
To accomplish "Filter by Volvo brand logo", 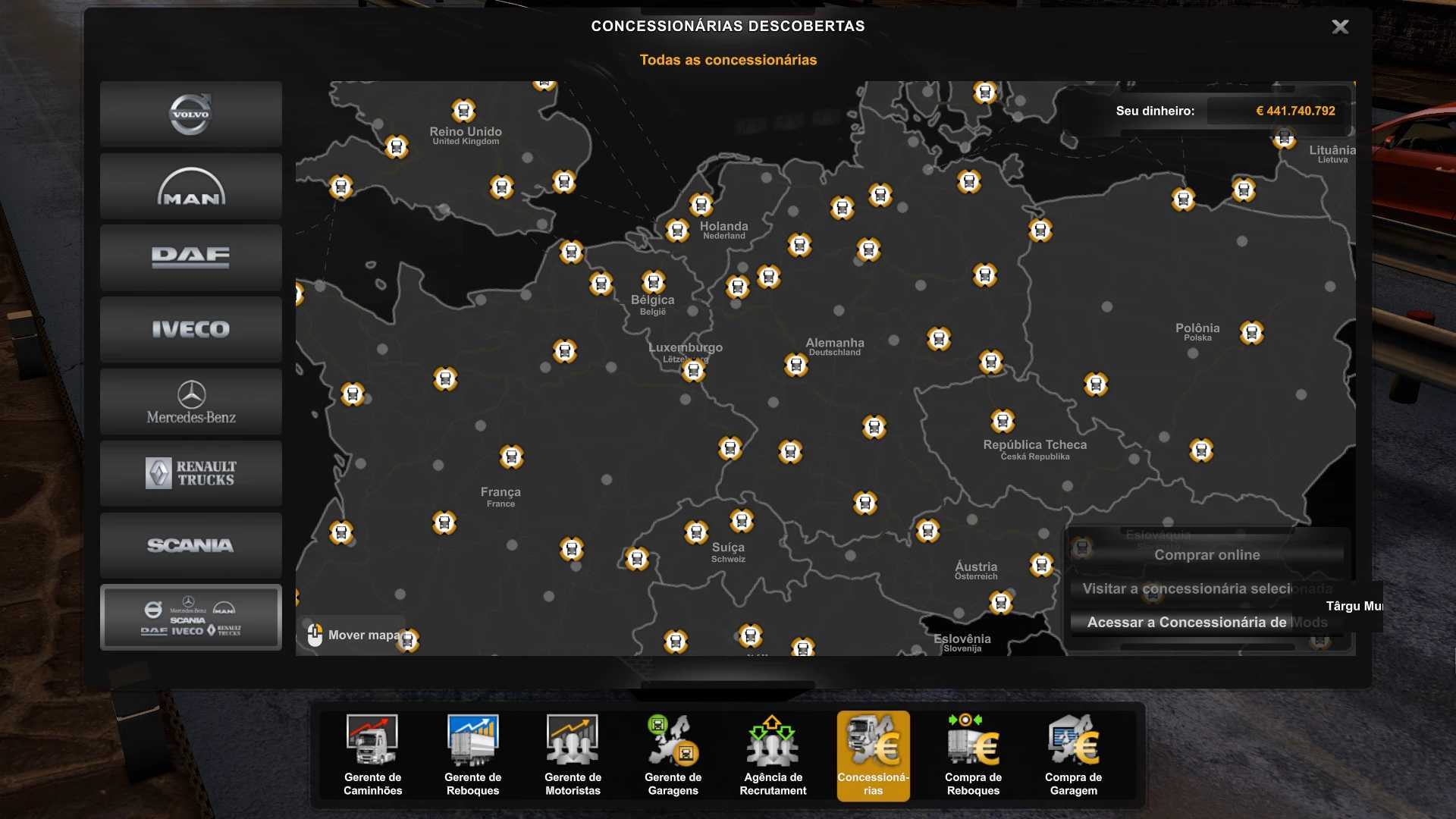I will click(190, 115).
